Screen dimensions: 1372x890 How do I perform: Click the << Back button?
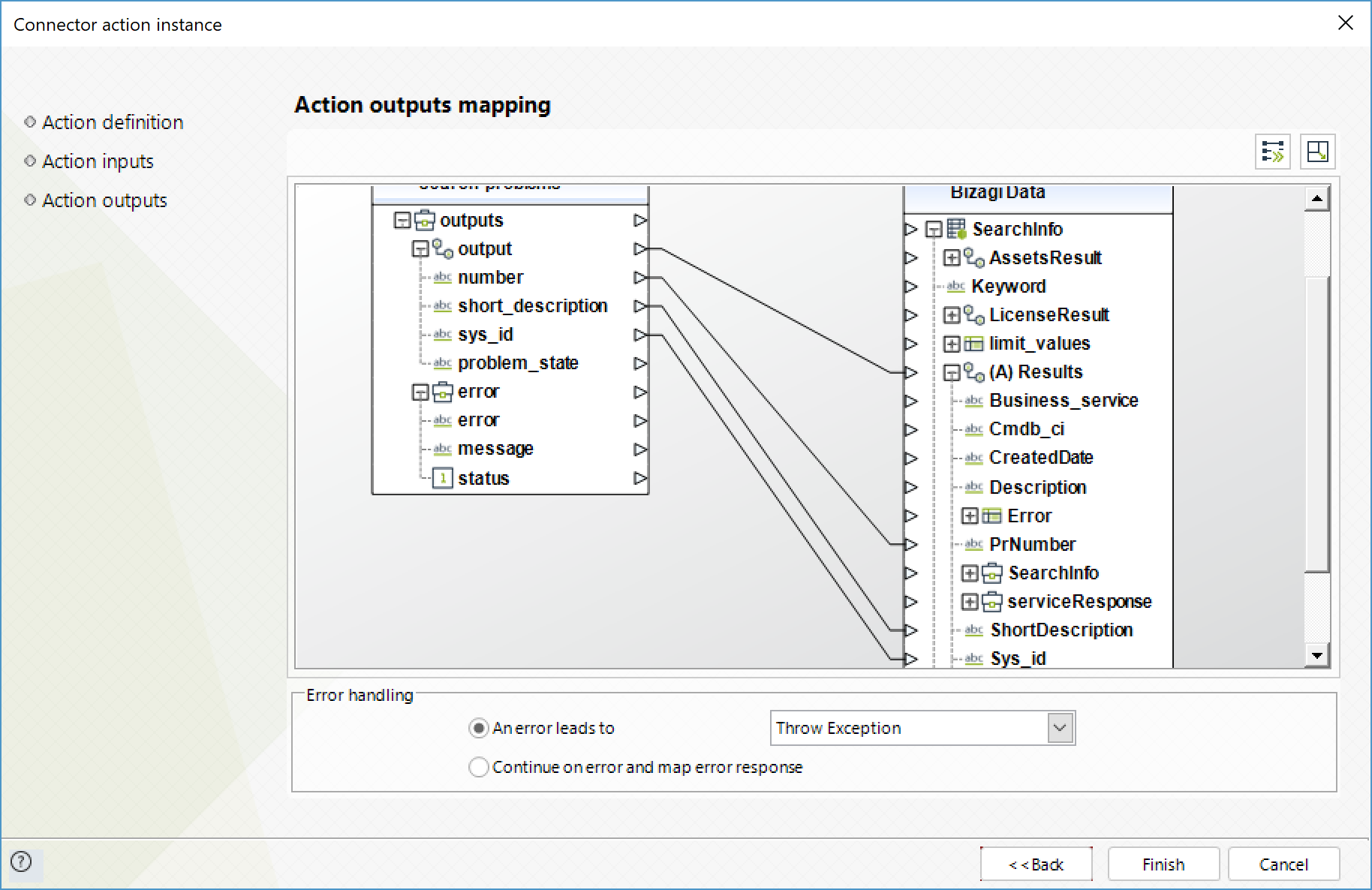point(1036,864)
